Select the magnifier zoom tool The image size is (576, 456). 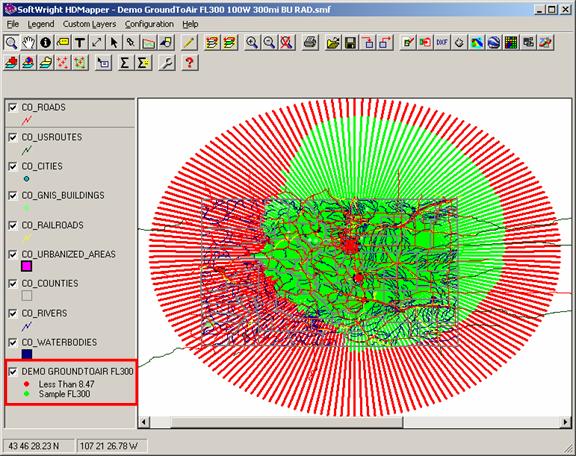(11, 43)
